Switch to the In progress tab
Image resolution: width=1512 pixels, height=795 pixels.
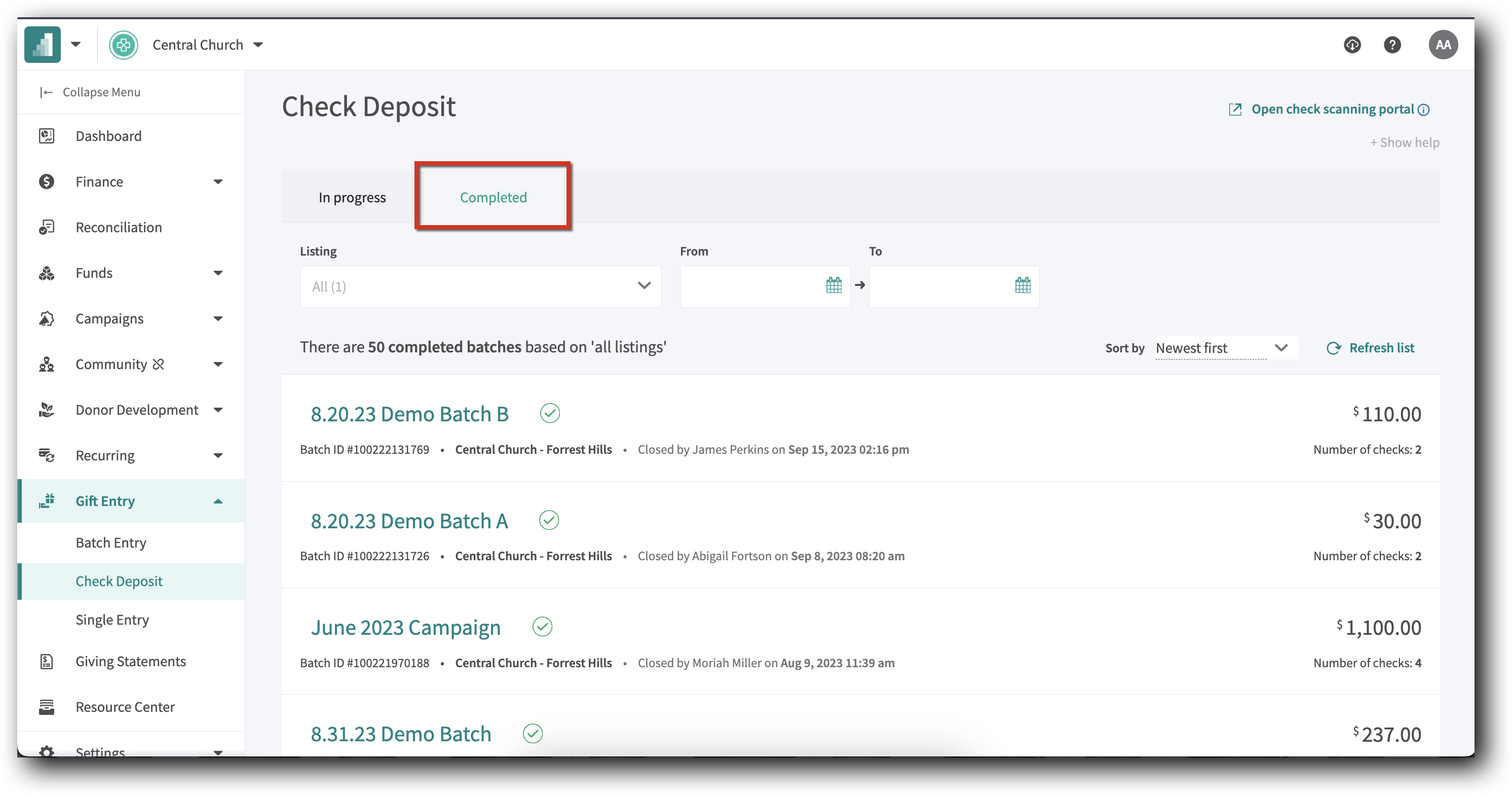(x=352, y=197)
